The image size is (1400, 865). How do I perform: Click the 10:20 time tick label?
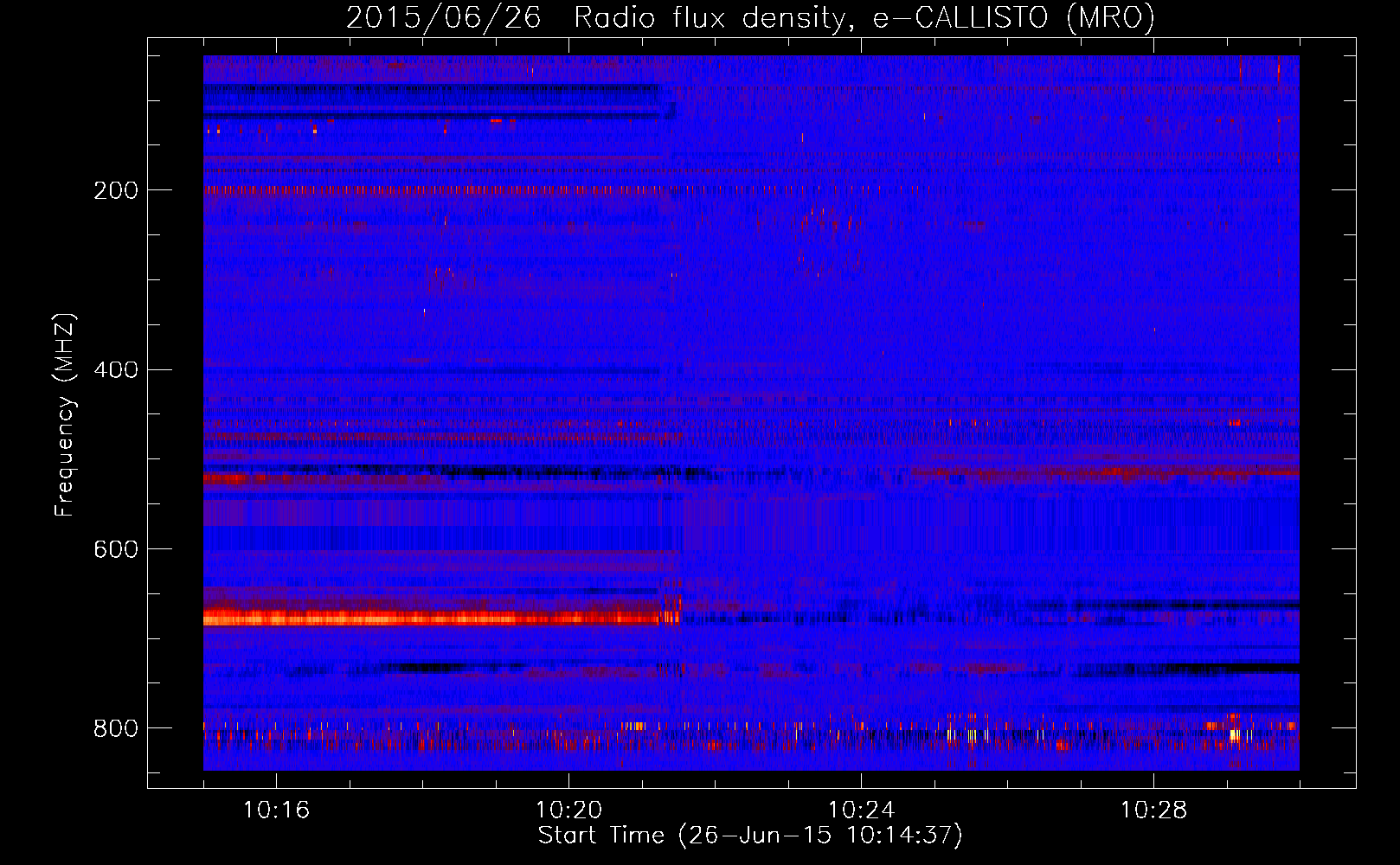pyautogui.click(x=568, y=810)
